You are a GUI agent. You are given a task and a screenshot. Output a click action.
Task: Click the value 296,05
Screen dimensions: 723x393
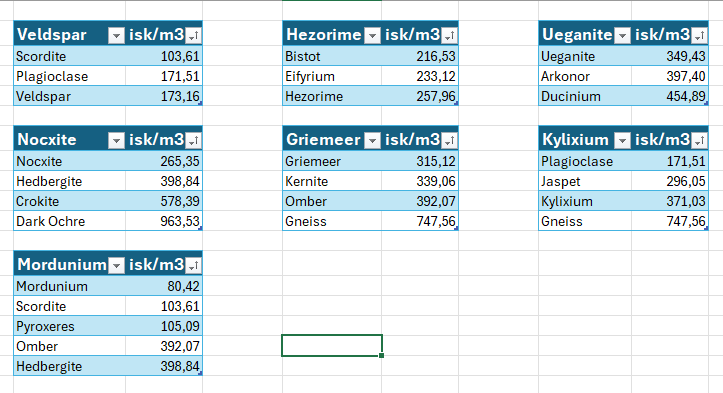pos(670,181)
